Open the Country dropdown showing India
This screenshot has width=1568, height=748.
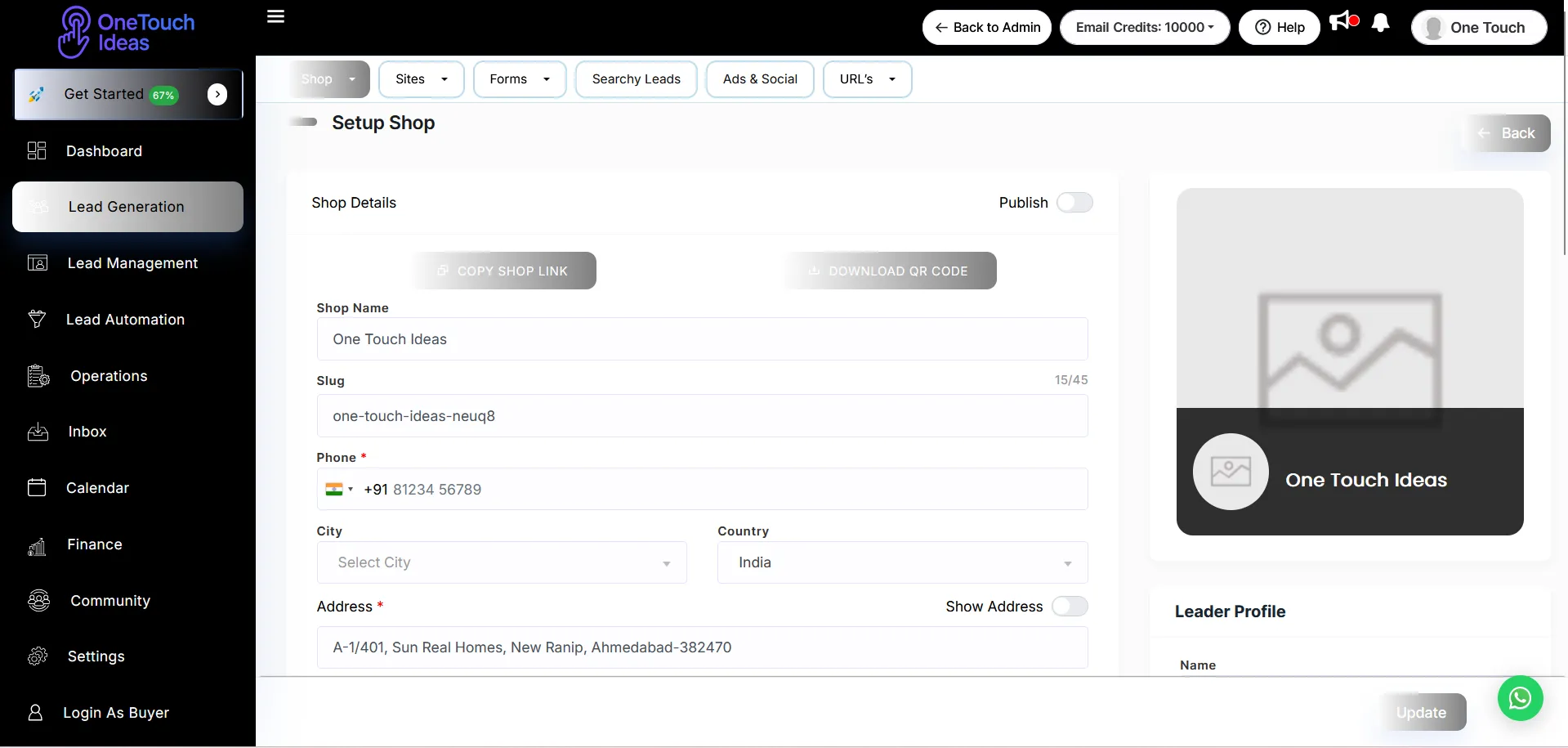[902, 562]
